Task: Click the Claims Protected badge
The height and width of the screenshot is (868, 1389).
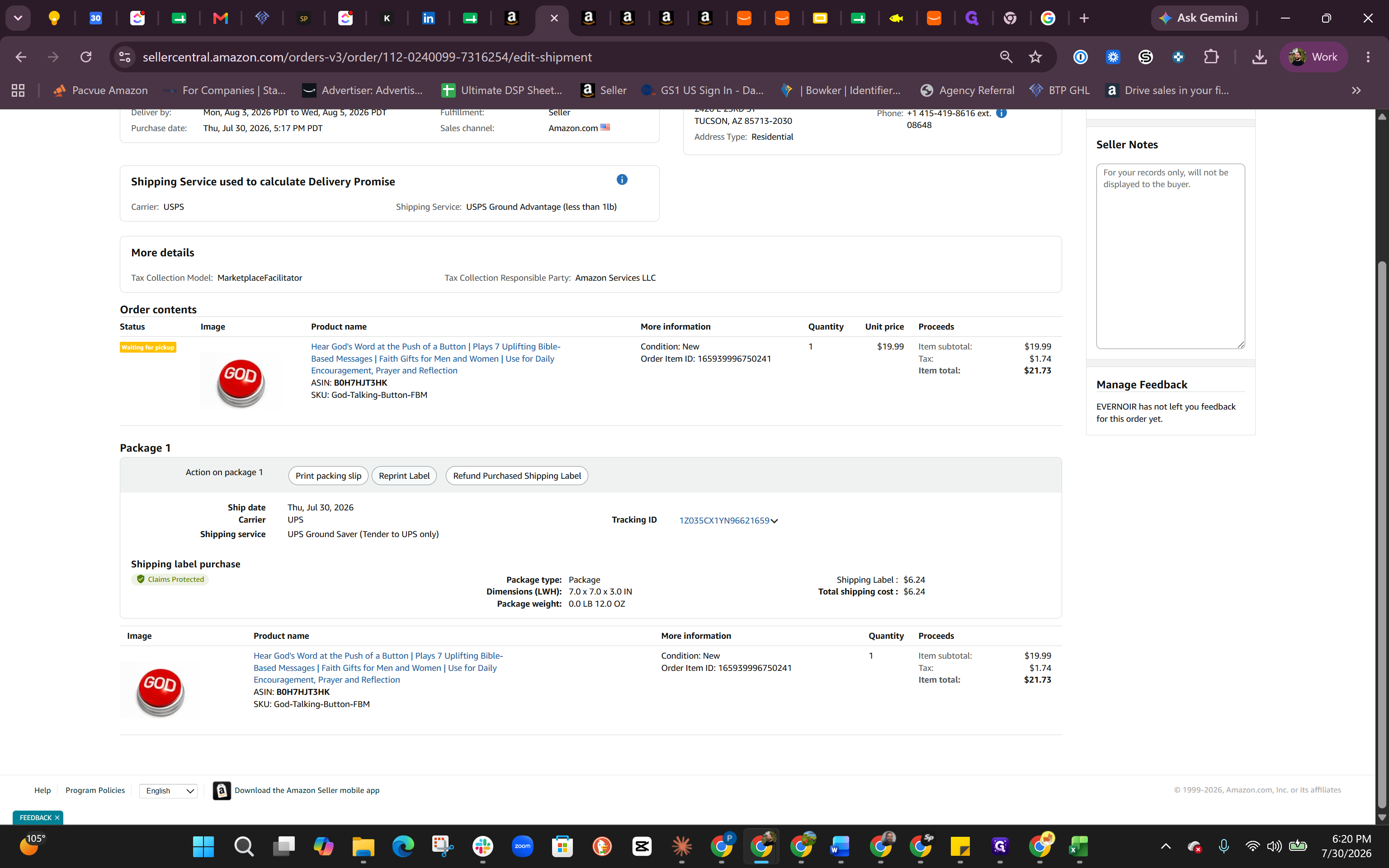Action: [x=170, y=579]
